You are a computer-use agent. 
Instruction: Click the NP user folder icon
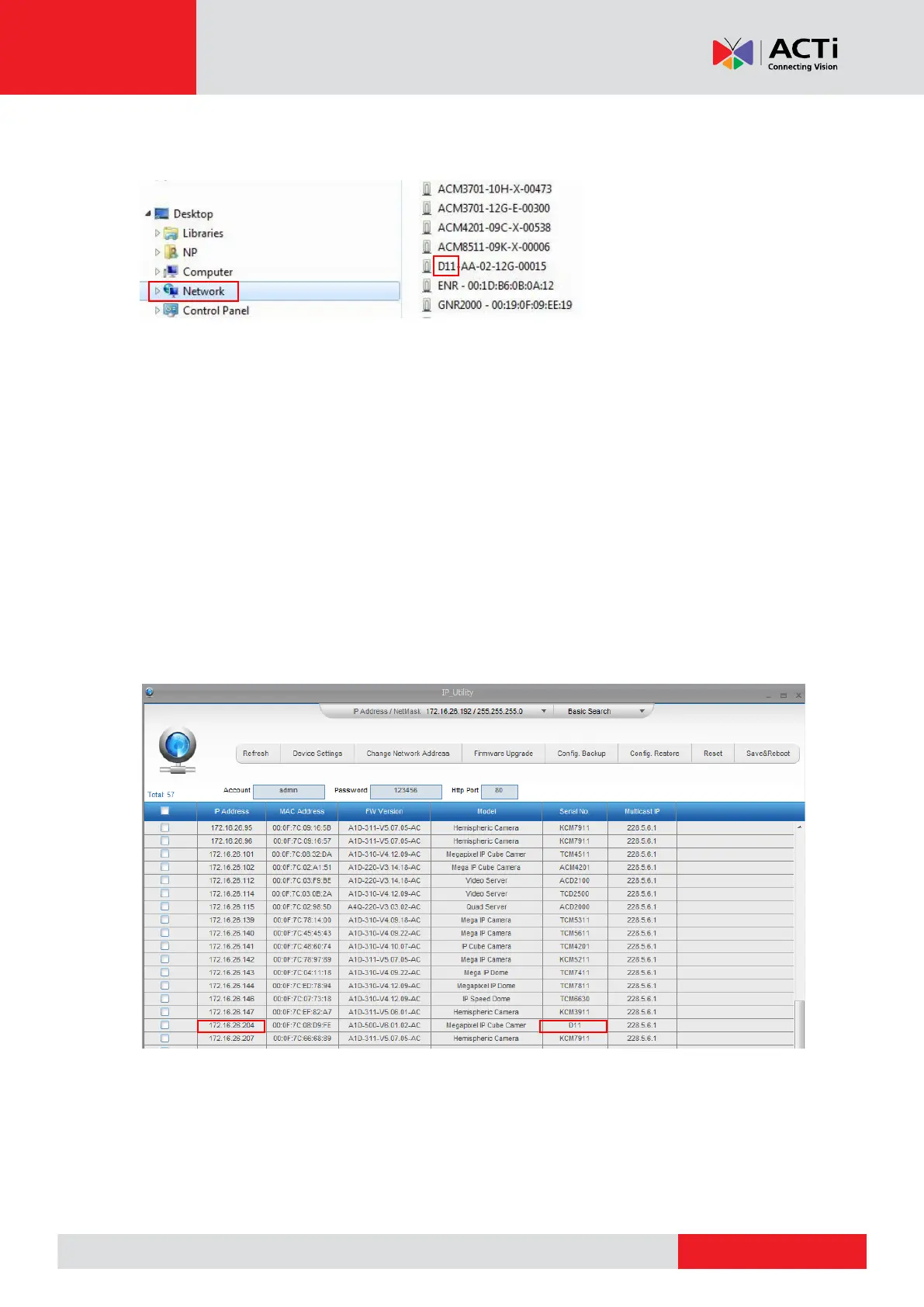pyautogui.click(x=171, y=252)
